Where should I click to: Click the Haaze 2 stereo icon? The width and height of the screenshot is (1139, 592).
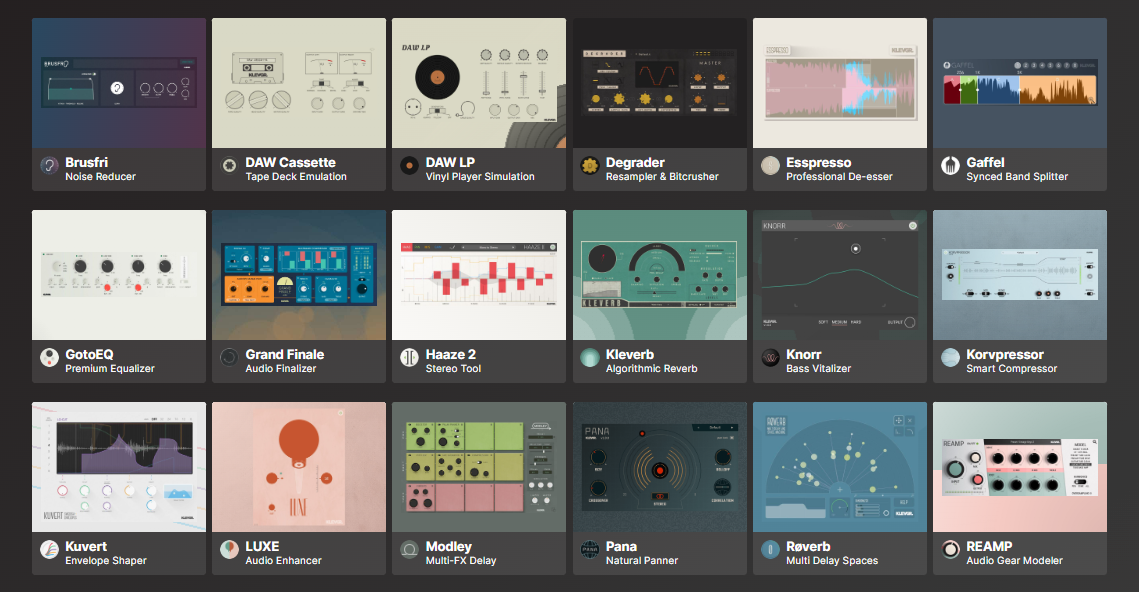point(409,358)
